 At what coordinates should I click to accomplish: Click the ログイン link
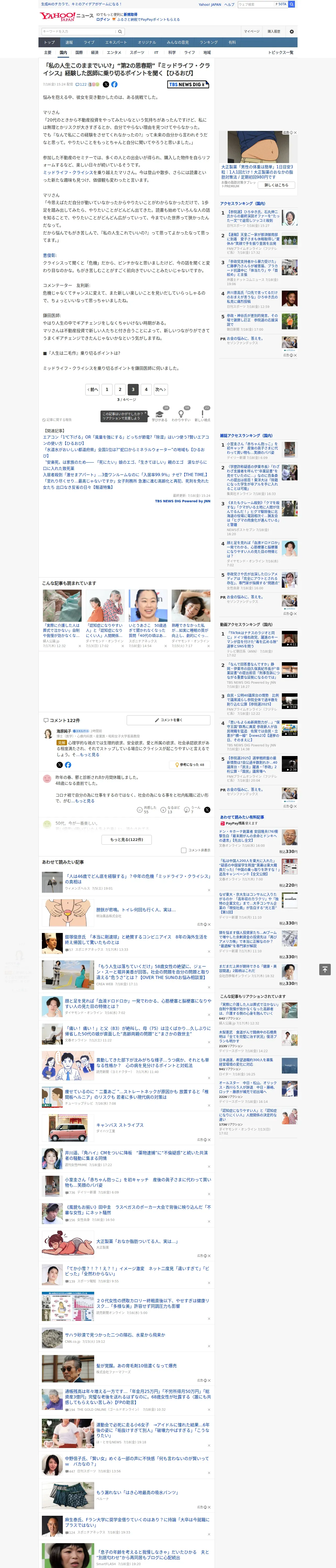tap(103, 20)
